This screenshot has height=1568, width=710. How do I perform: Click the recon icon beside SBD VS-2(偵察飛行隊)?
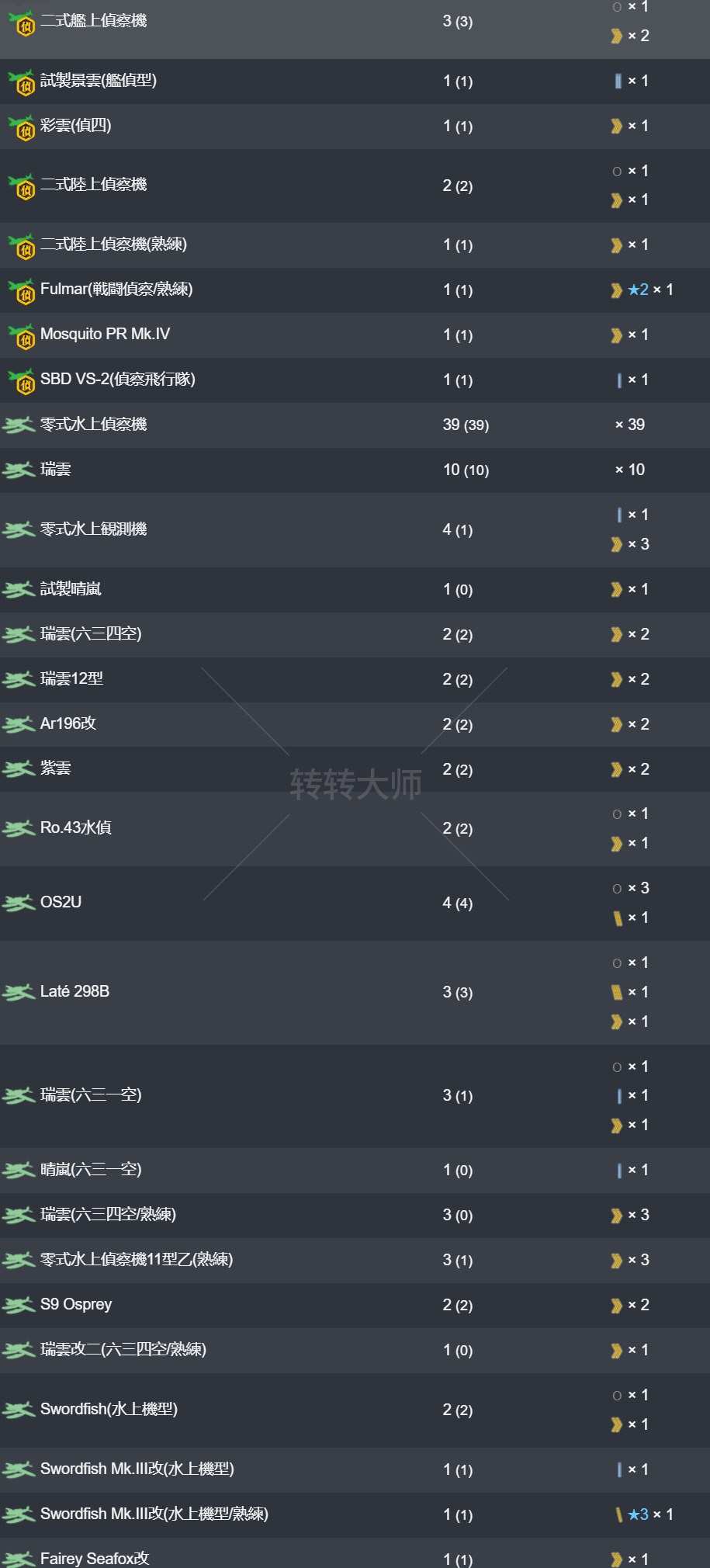(21, 380)
